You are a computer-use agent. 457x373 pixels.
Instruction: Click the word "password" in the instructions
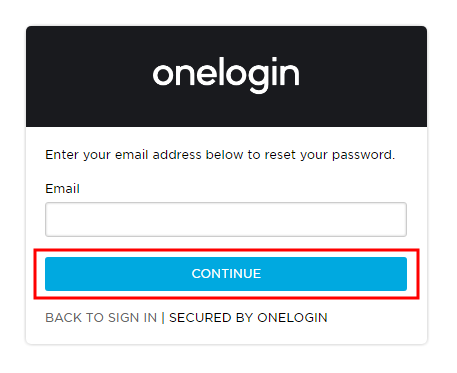click(x=363, y=155)
